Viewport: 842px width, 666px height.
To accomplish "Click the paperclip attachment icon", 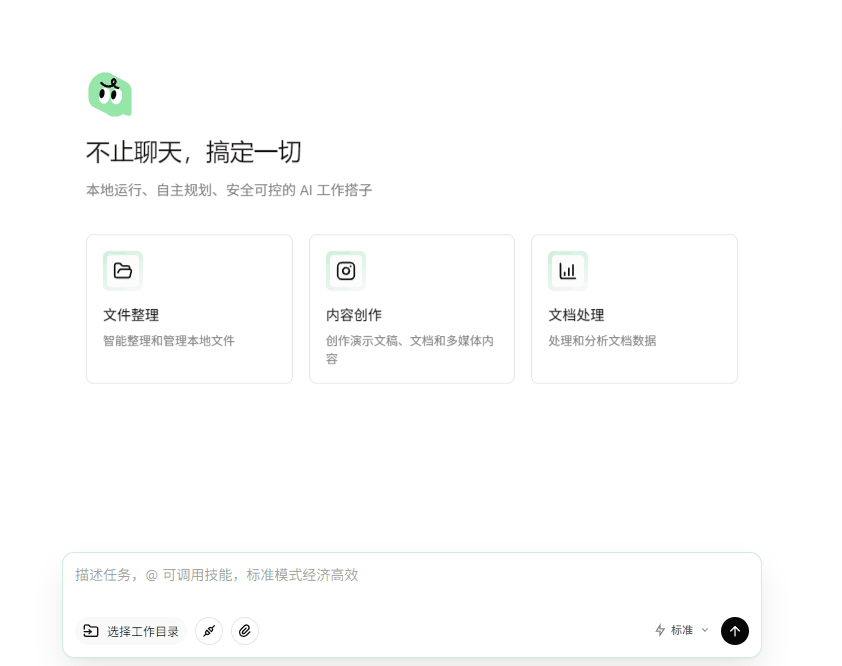I will pos(245,631).
